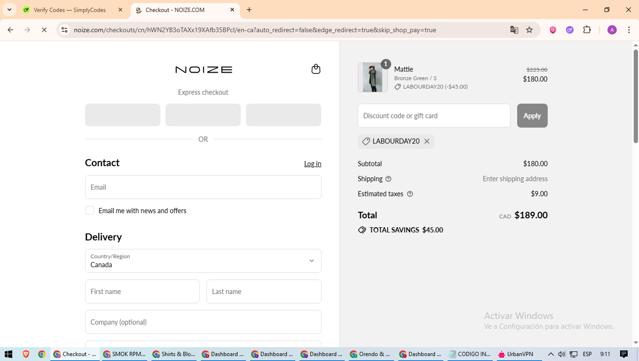The height and width of the screenshot is (361, 639).
Task: Click the Shipping info help icon
Action: (388, 179)
